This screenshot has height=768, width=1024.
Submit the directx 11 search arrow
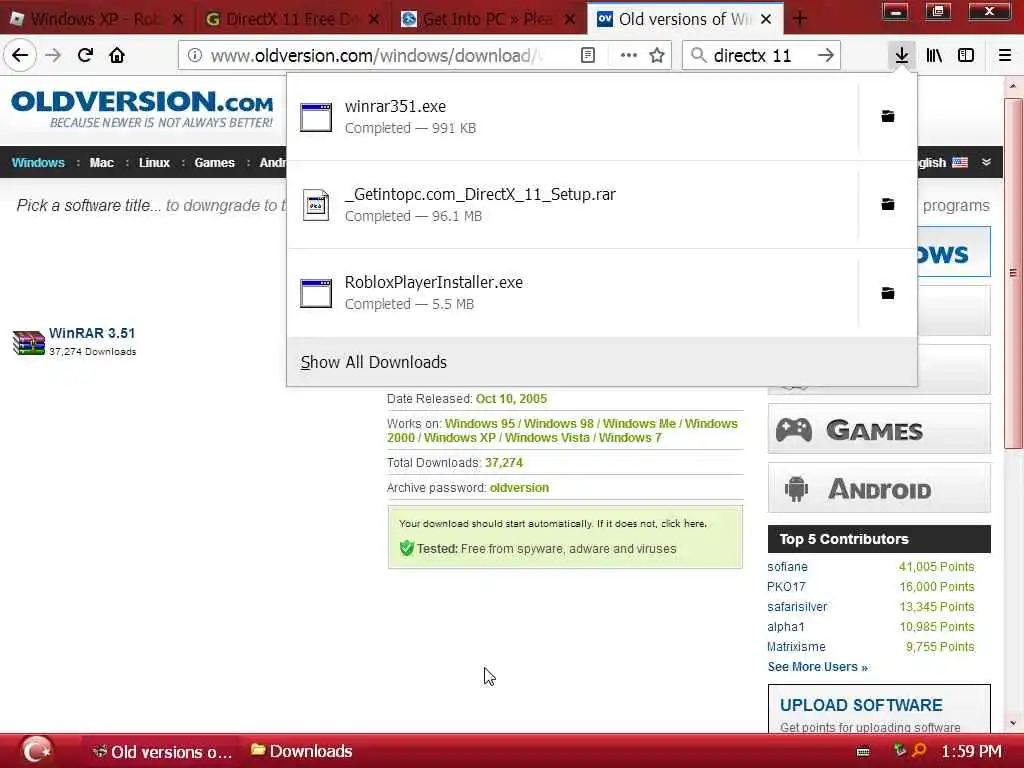(x=825, y=56)
